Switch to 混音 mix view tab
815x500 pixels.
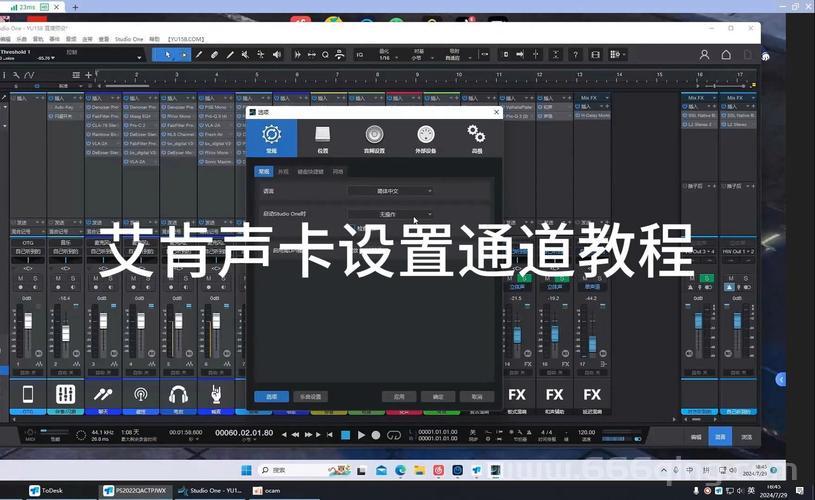pos(720,437)
